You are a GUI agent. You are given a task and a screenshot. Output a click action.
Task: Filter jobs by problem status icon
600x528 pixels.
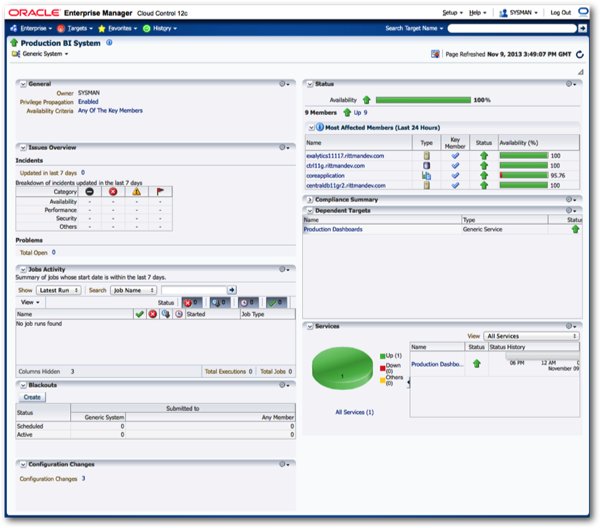(192, 303)
